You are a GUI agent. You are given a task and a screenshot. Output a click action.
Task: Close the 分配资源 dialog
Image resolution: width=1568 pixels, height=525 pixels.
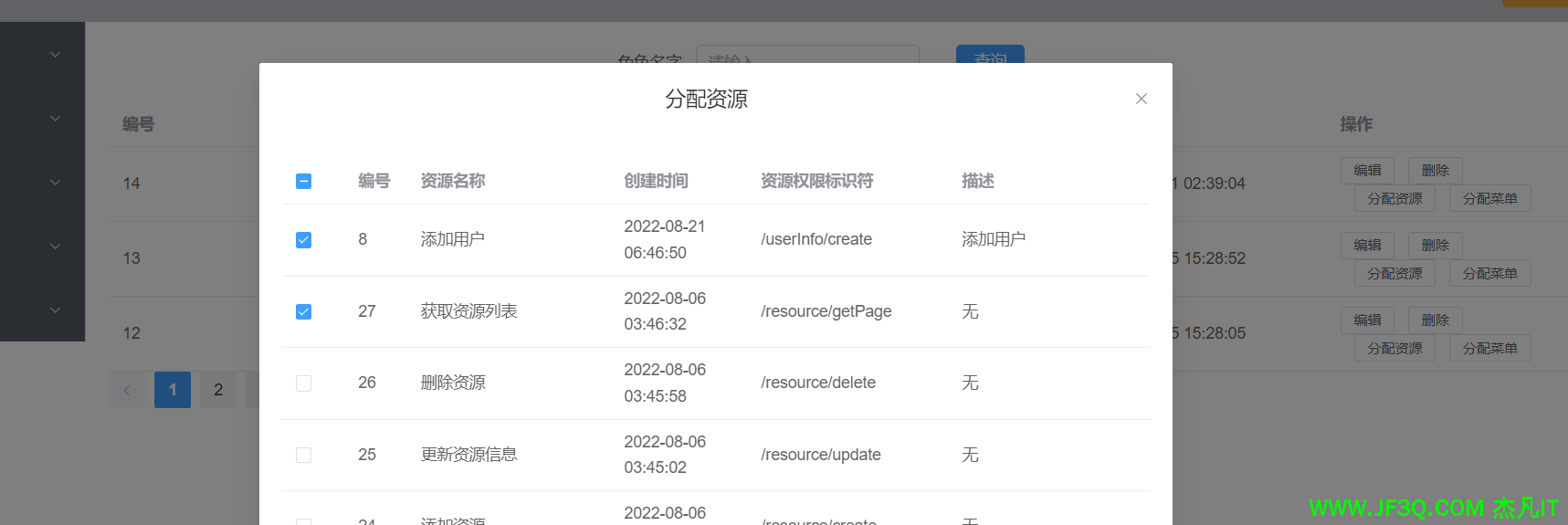click(x=1141, y=99)
